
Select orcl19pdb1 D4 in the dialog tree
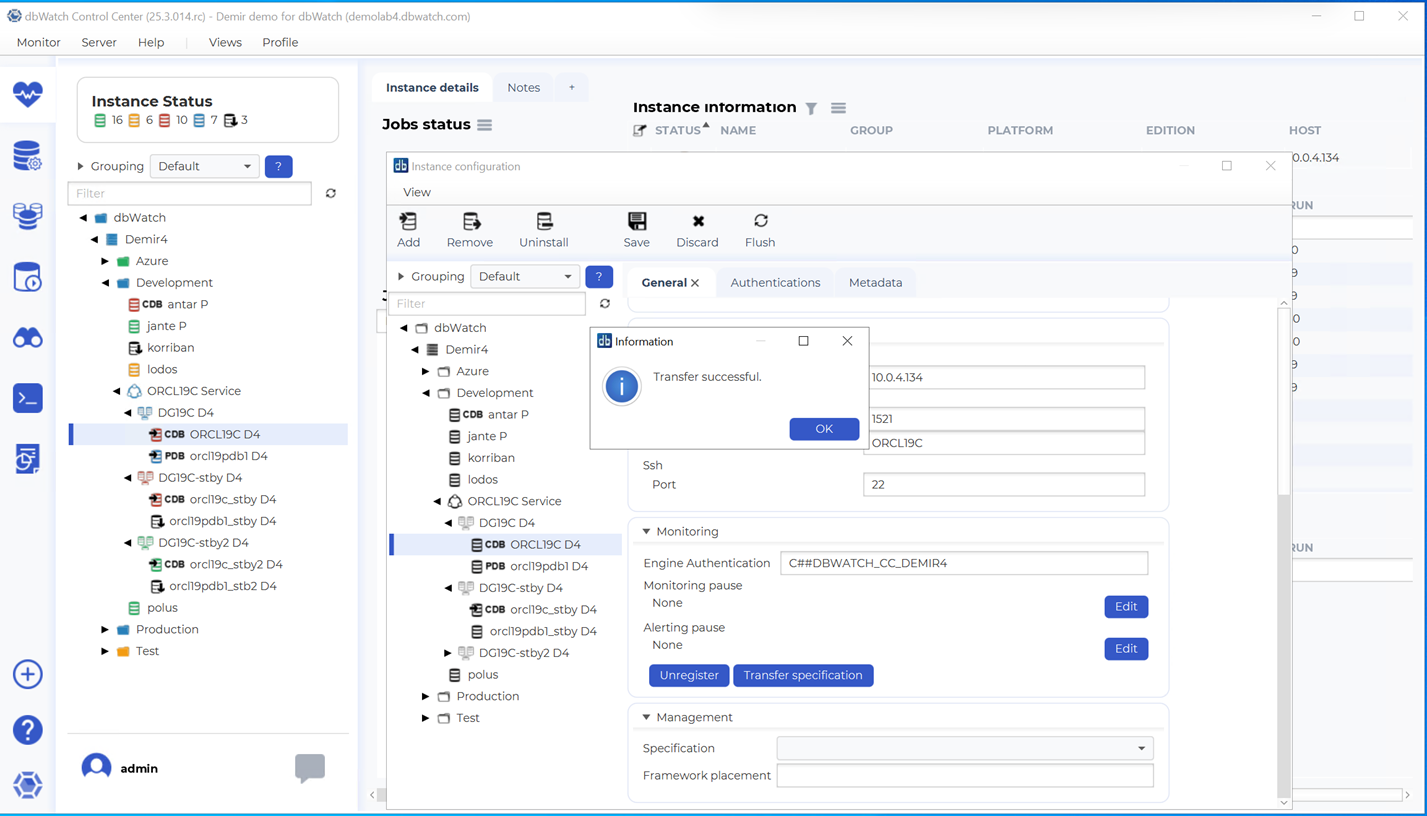(x=548, y=566)
